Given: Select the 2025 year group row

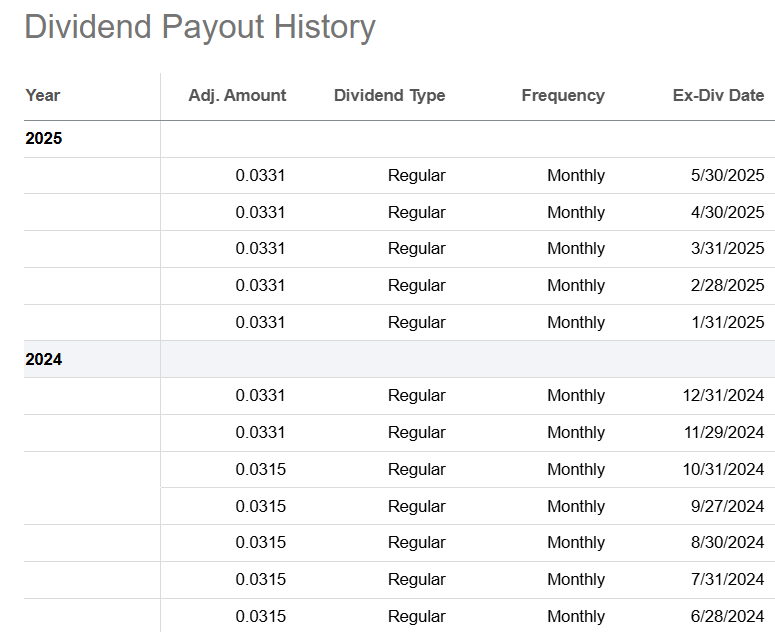Looking at the screenshot, I should click(44, 139).
